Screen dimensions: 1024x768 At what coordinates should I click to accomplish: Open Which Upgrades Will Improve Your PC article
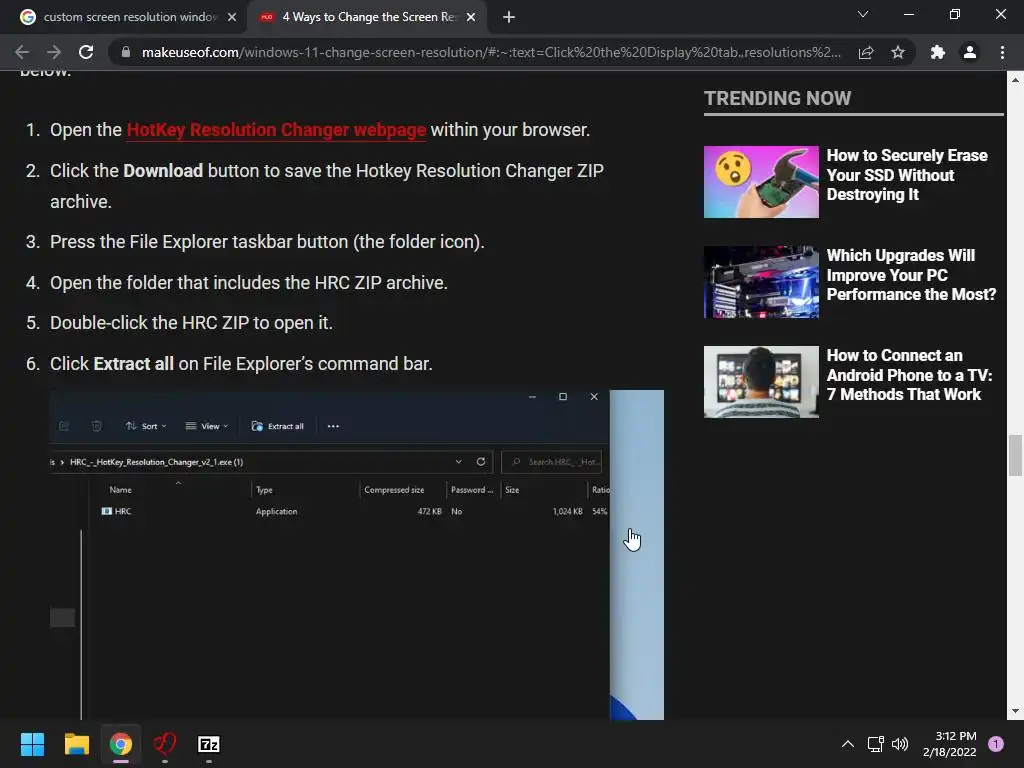coord(911,275)
